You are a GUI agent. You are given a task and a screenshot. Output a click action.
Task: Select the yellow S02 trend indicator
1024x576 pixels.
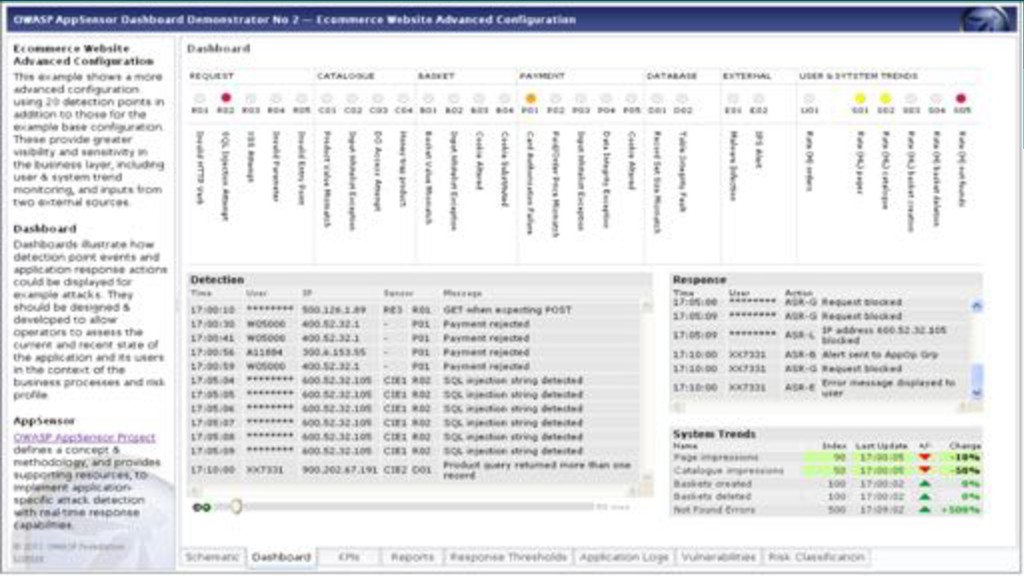[886, 98]
